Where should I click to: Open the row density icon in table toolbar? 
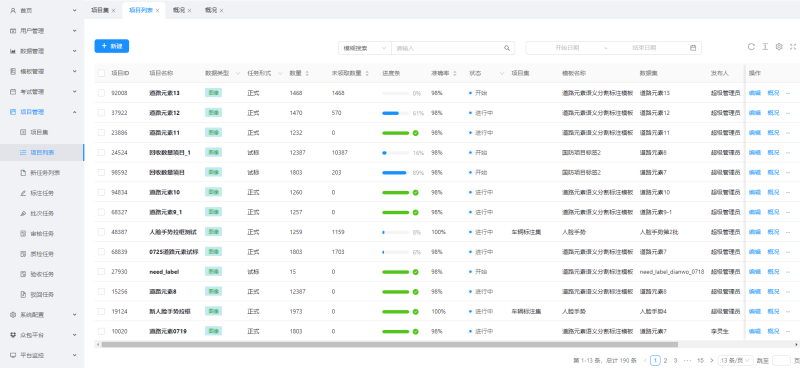[x=765, y=47]
